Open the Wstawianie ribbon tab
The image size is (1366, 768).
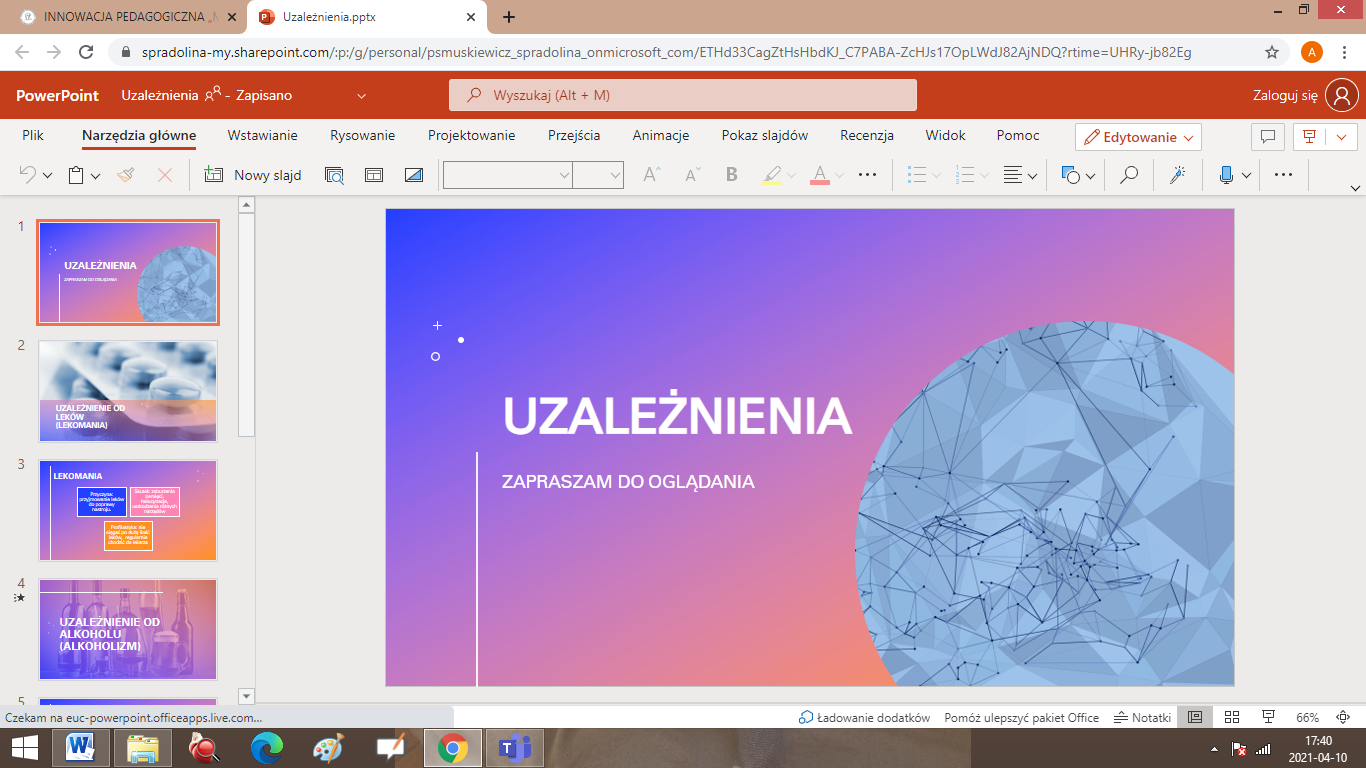click(262, 135)
